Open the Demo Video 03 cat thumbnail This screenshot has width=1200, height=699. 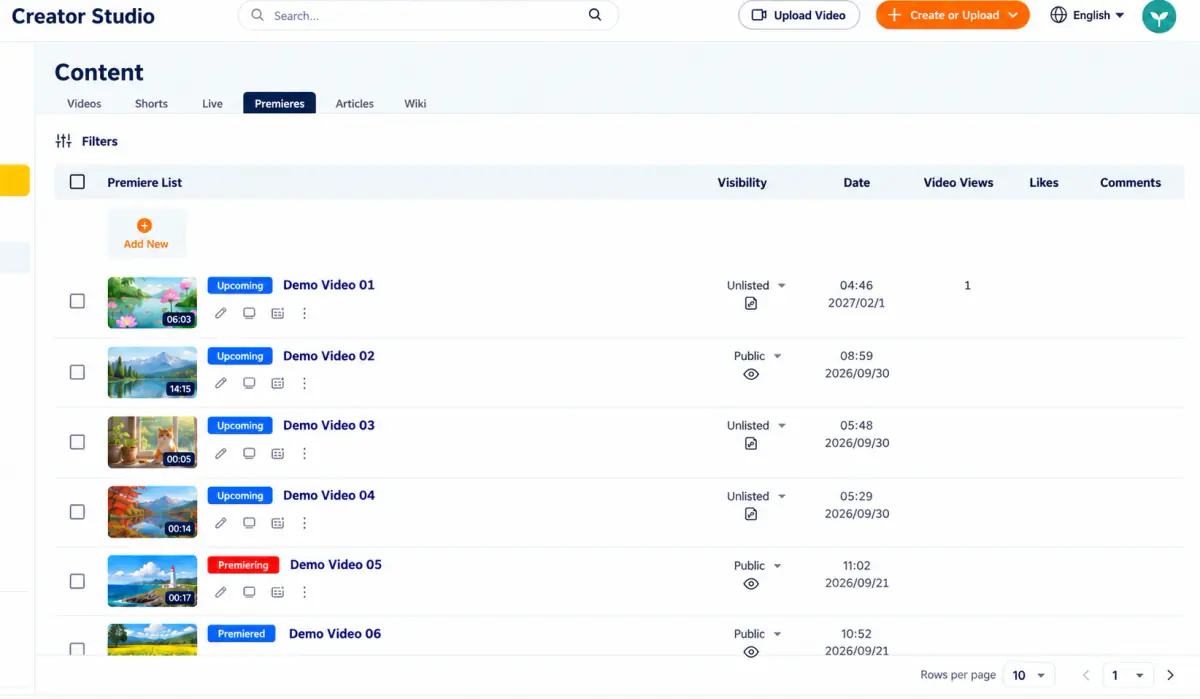pos(152,442)
